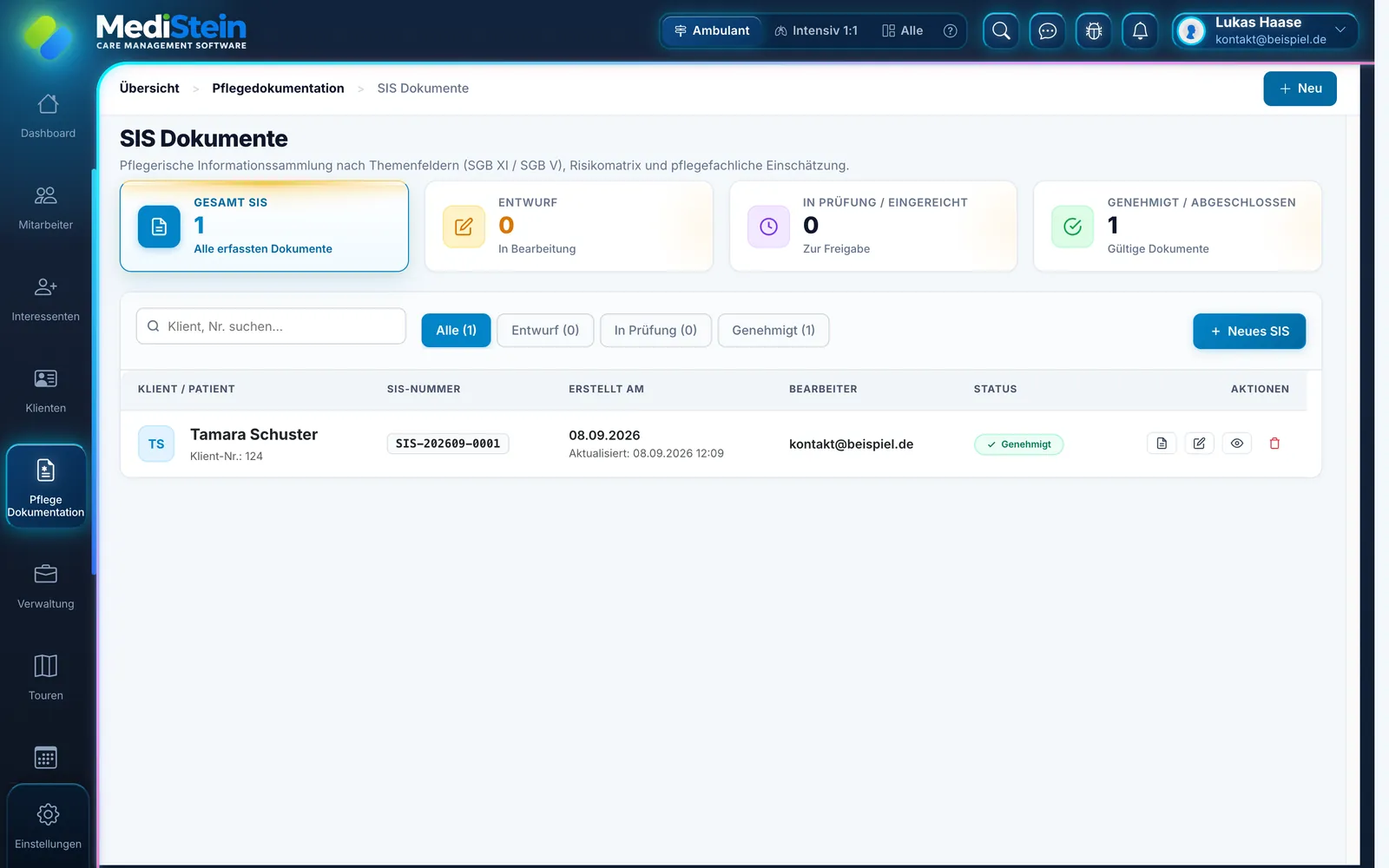
Task: Open notifications via the bell icon
Action: point(1141,31)
